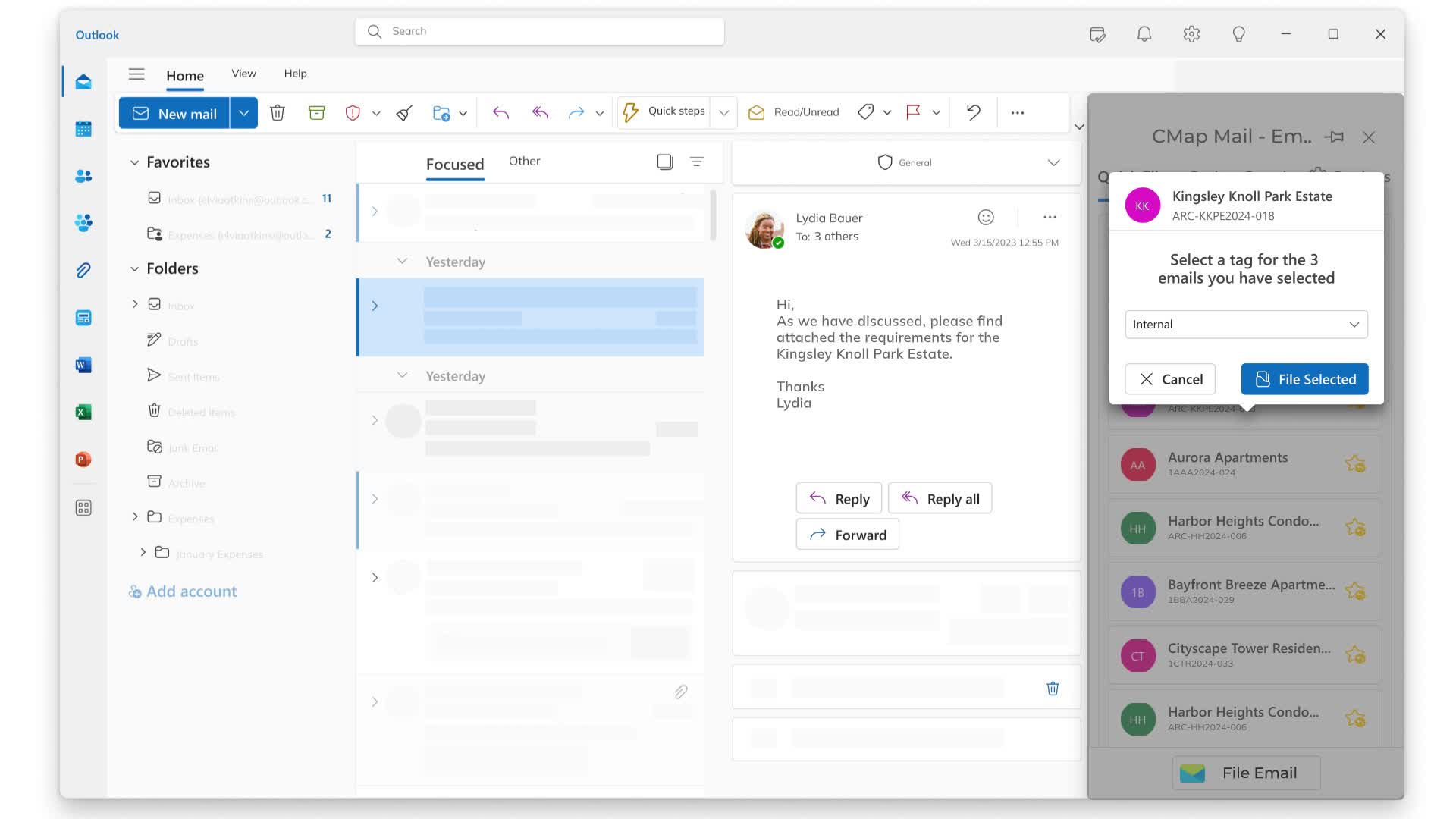Toggle the navigation hamburger menu

click(x=136, y=74)
